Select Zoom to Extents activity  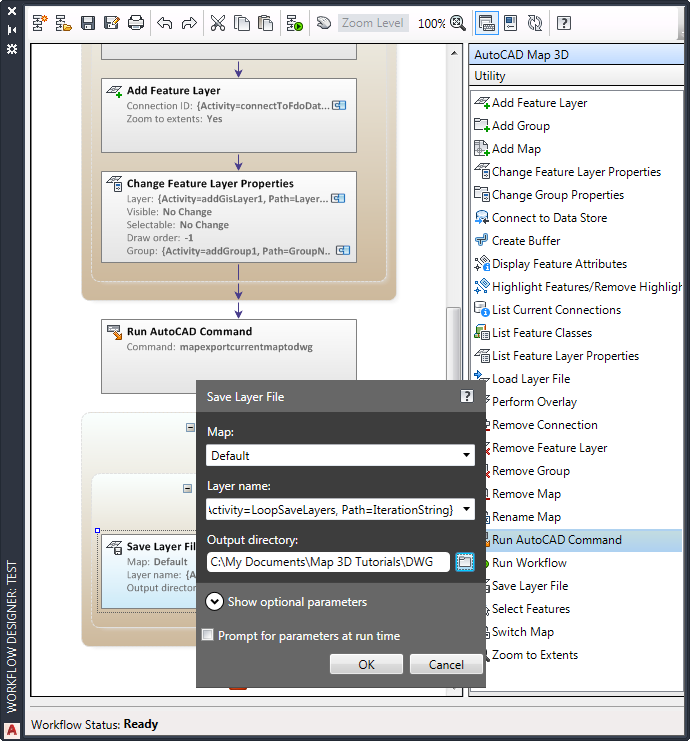click(x=535, y=655)
